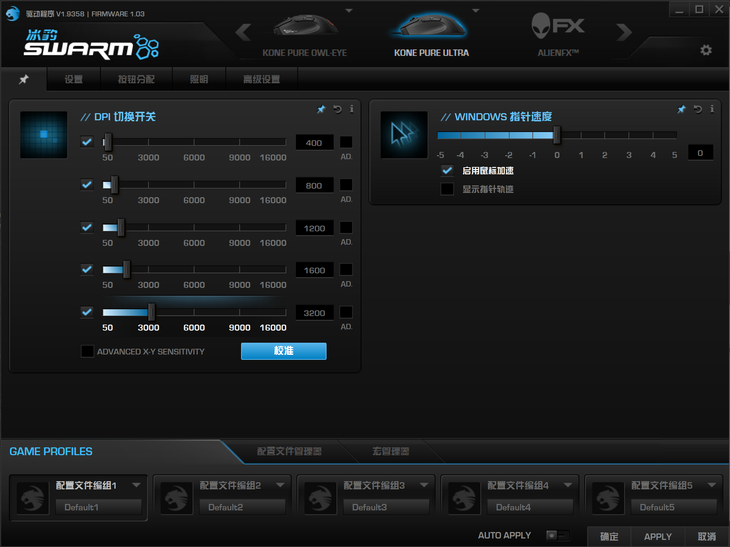Open dropdown arrow beside Kone Pure Ultra
This screenshot has width=730, height=547.
point(475,10)
